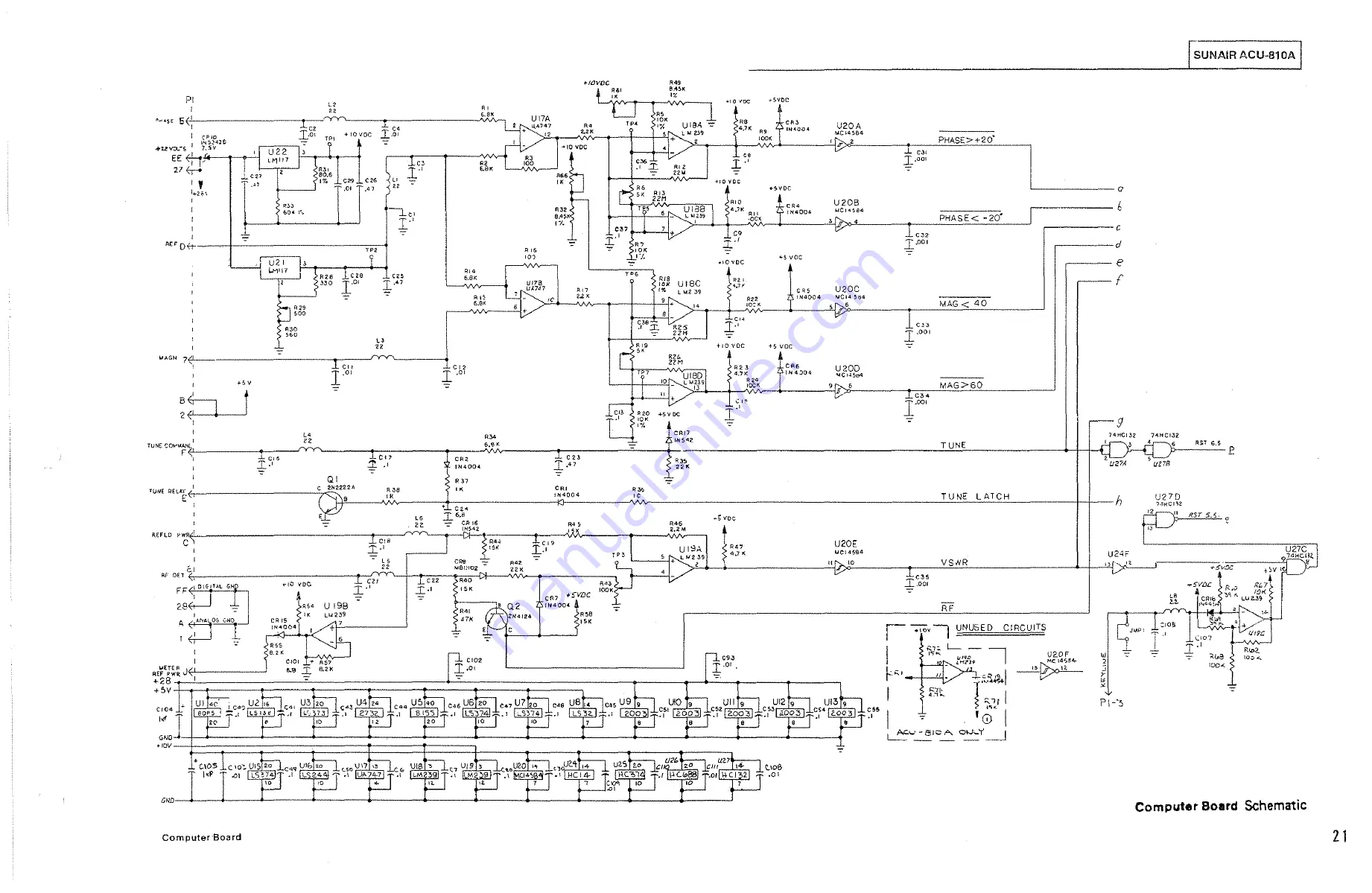
Task: Click the 'TUNE LATCH' line label
Action: (x=975, y=496)
